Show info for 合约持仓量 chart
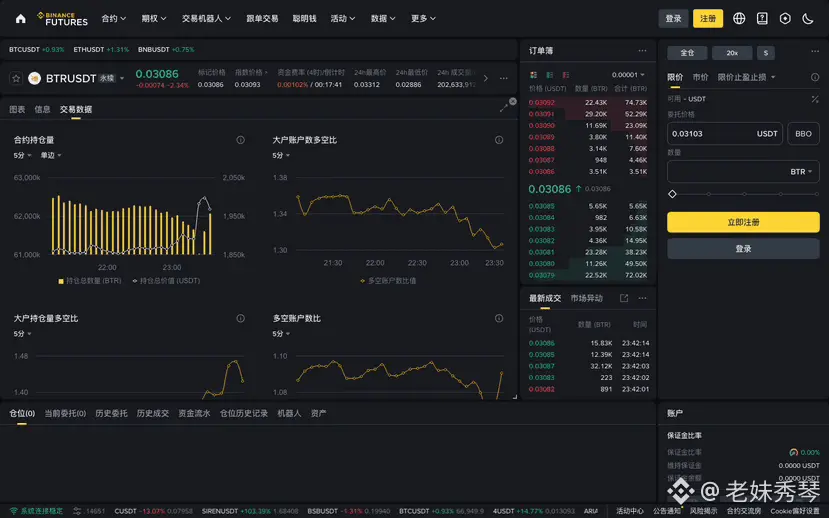 tap(241, 140)
